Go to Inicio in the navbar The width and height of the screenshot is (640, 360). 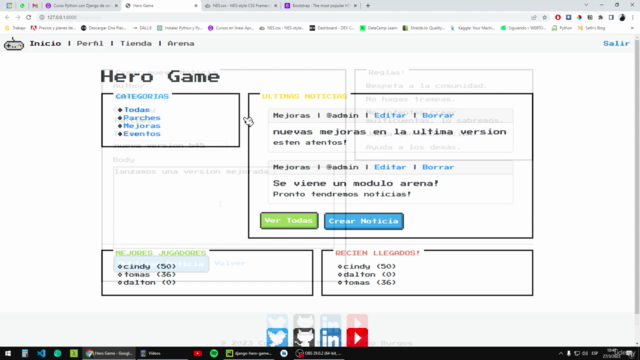pyautogui.click(x=45, y=43)
